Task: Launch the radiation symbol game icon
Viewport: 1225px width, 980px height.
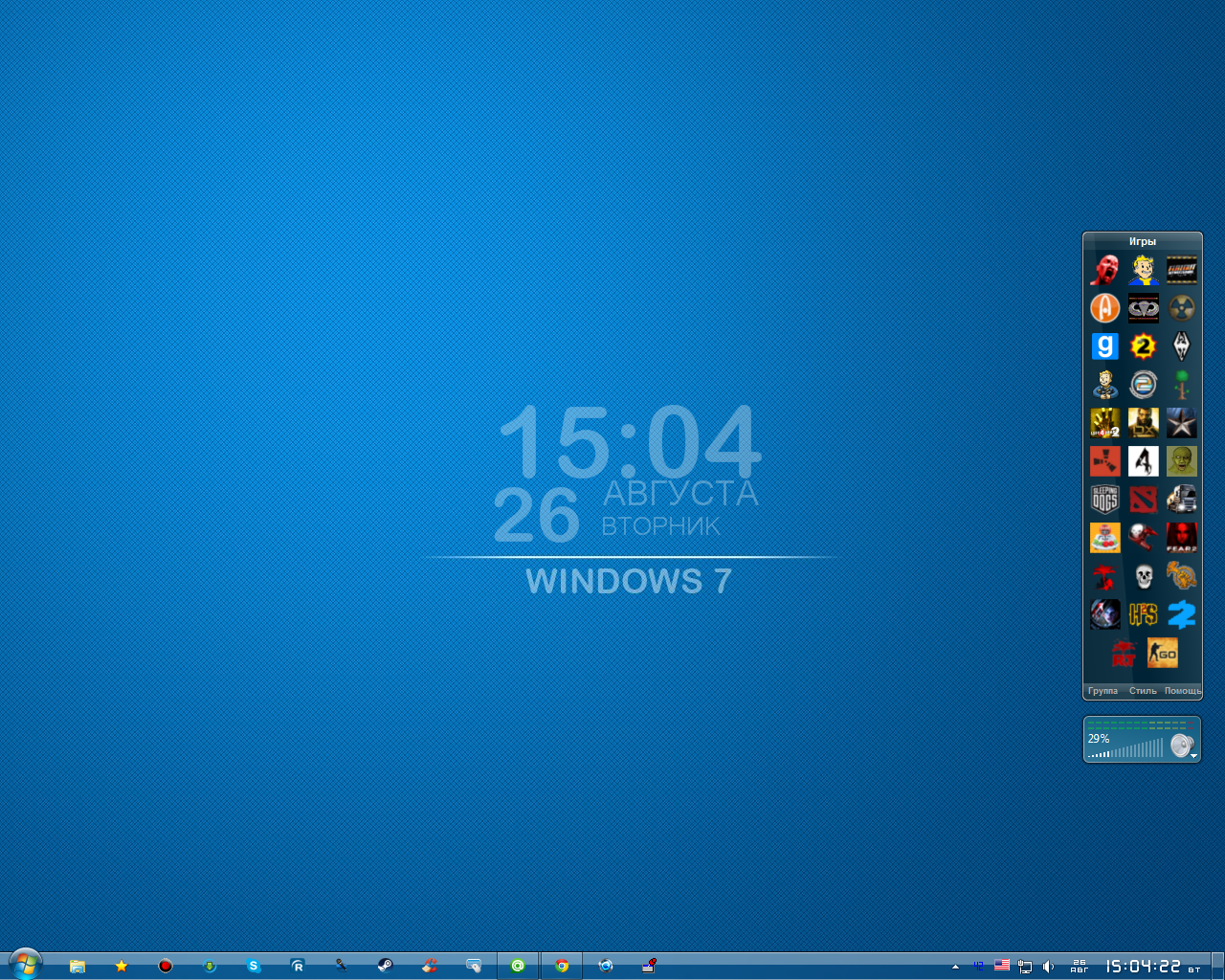Action: coord(1181,308)
